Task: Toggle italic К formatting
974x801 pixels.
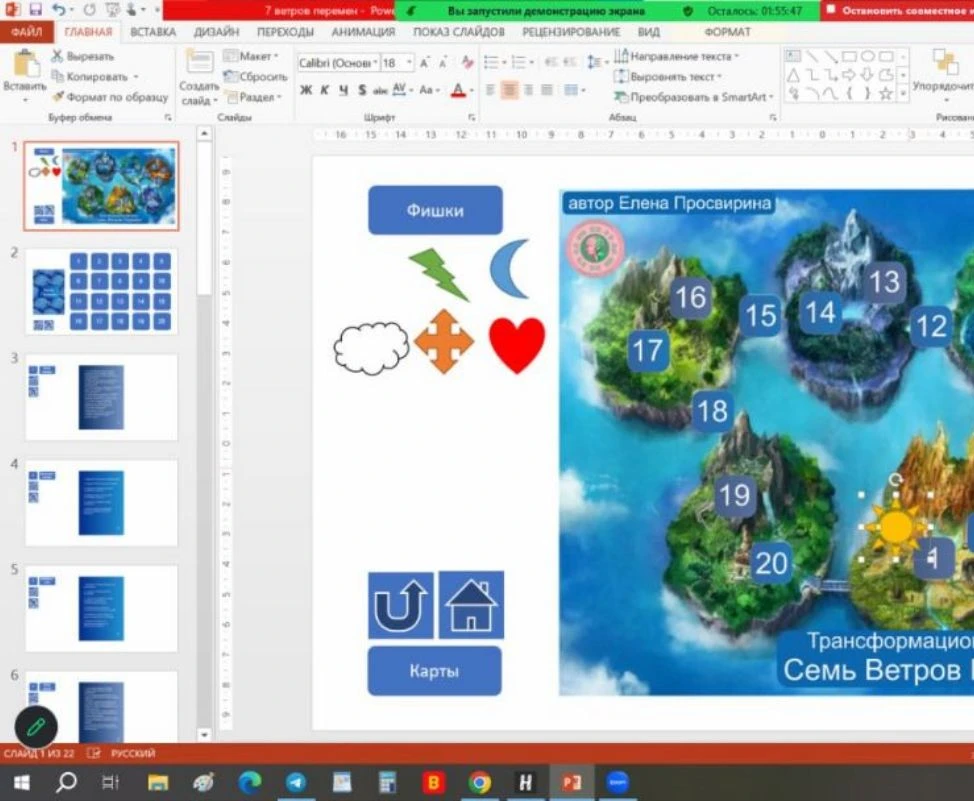Action: click(x=324, y=90)
